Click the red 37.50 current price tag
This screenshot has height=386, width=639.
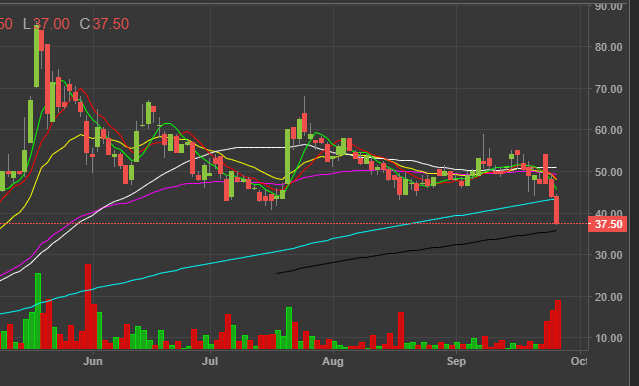[607, 224]
